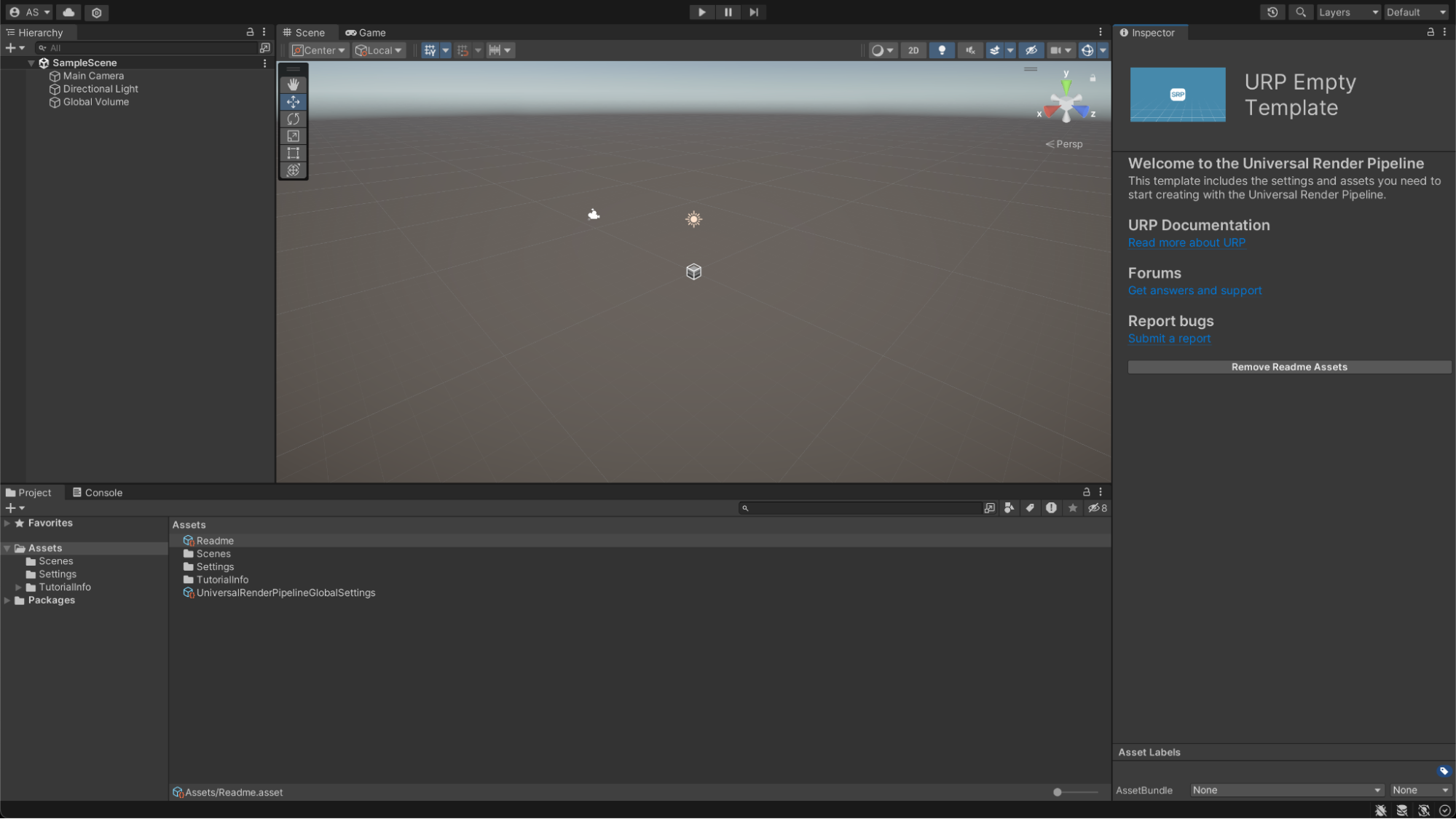Viewport: 1456px width, 819px height.
Task: Toggle 2D scene view mode
Action: [913, 50]
